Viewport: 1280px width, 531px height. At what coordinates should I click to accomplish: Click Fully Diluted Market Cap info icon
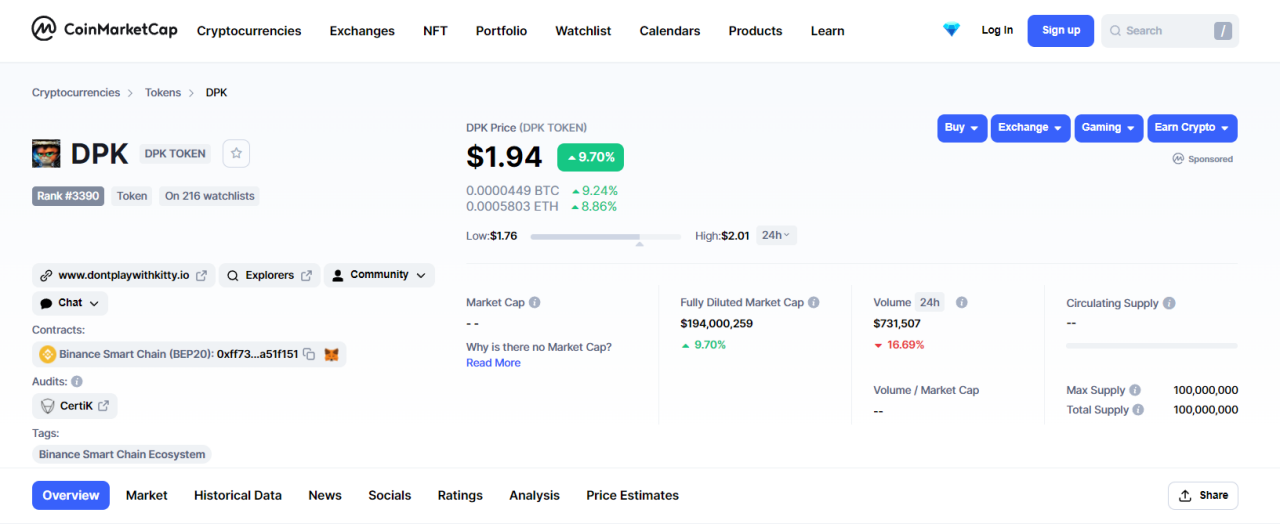[813, 302]
